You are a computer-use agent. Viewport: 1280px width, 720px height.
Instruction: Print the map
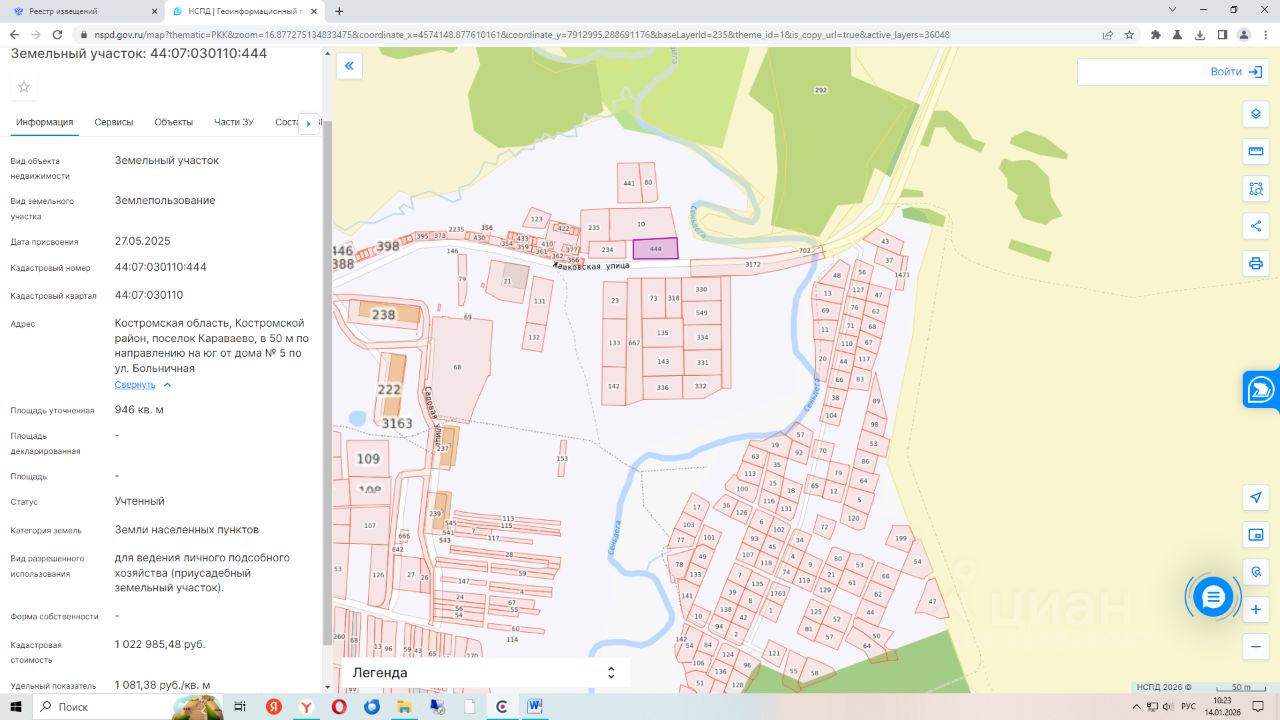[1256, 264]
